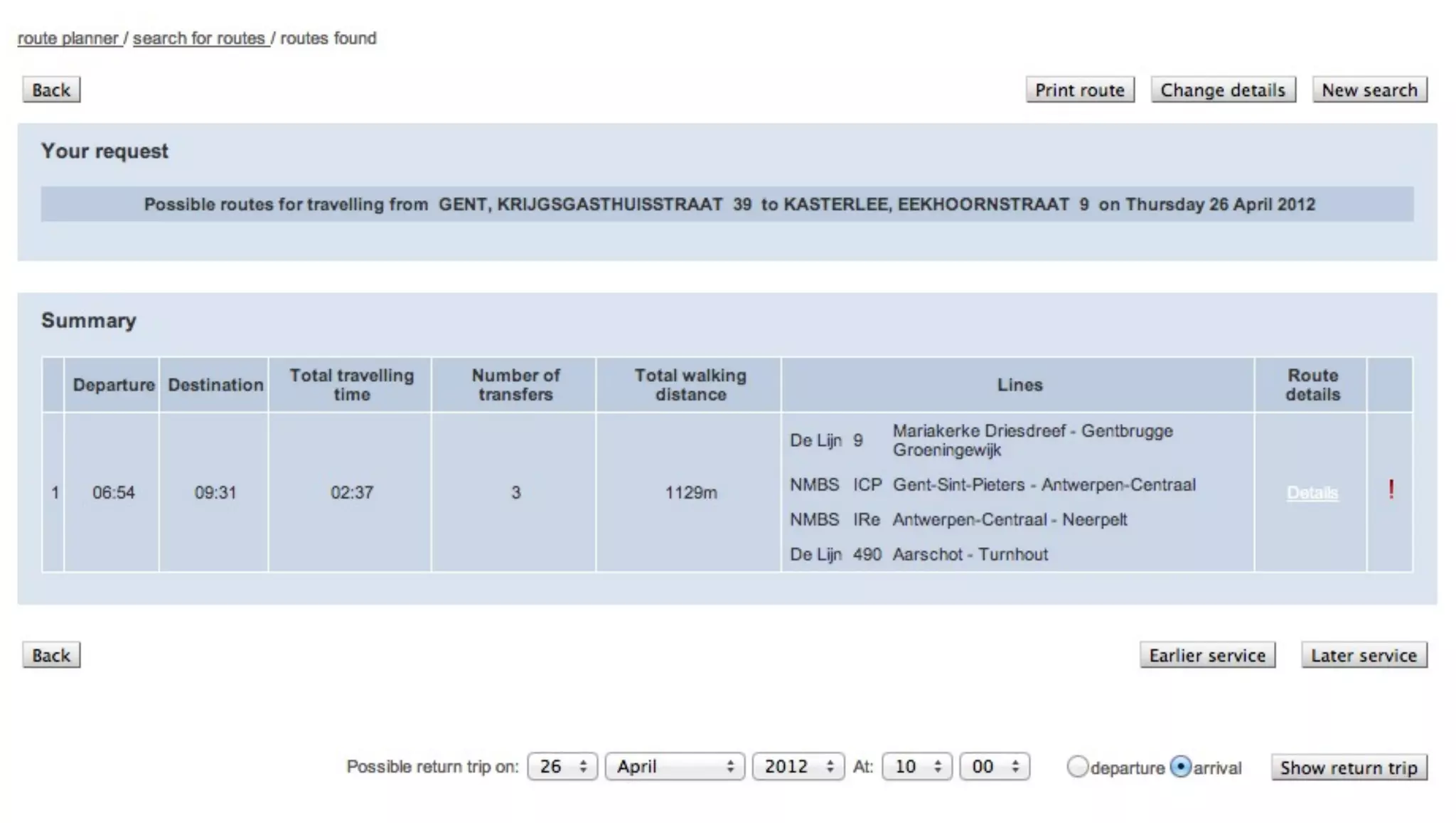Show Earlier service routes
Viewport: 1456px width, 823px height.
click(x=1207, y=655)
